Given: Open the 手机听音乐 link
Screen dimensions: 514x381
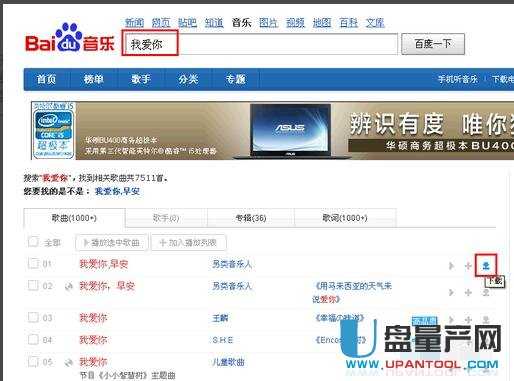Looking at the screenshot, I should [458, 79].
